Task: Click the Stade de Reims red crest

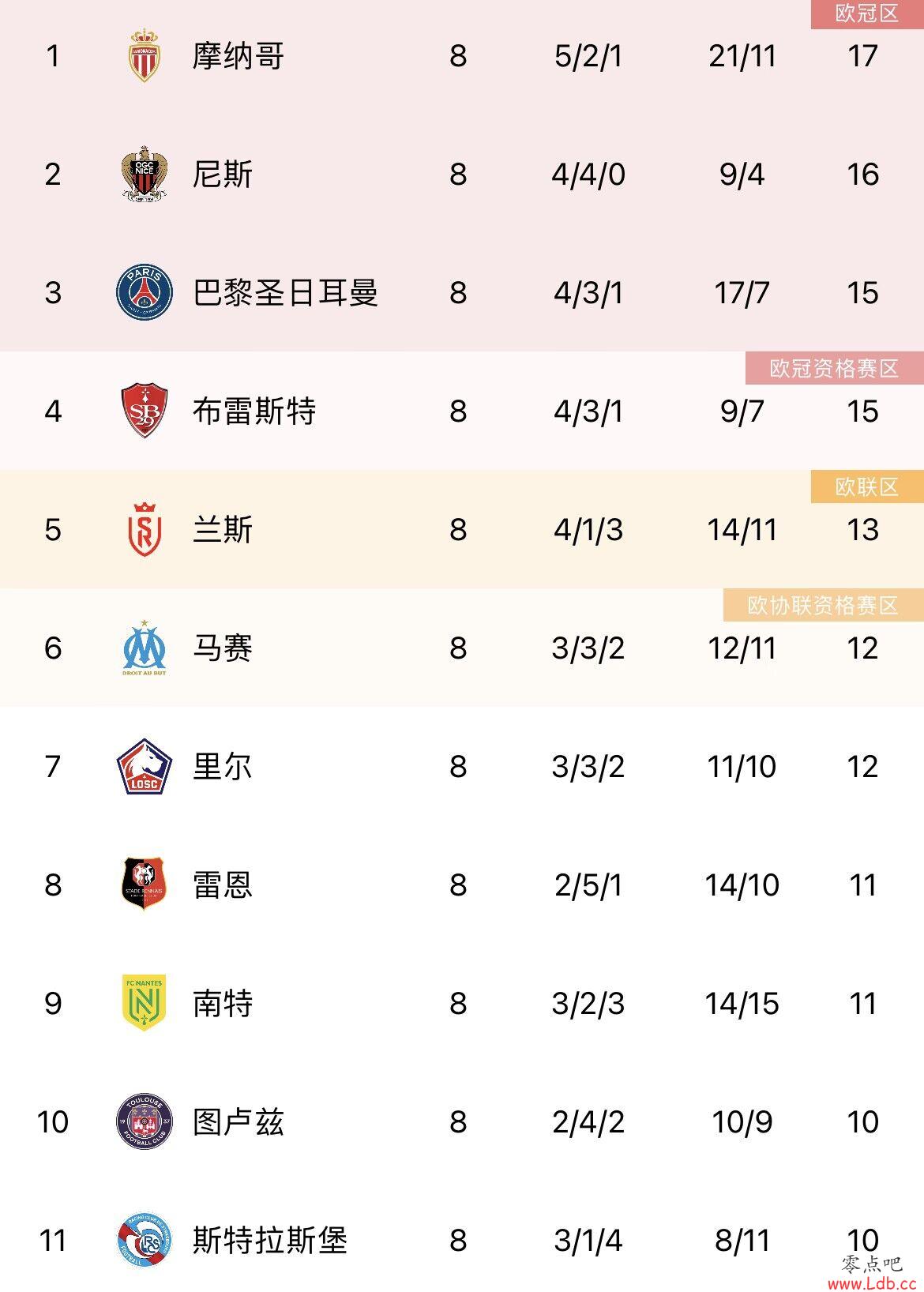Action: 145,529
